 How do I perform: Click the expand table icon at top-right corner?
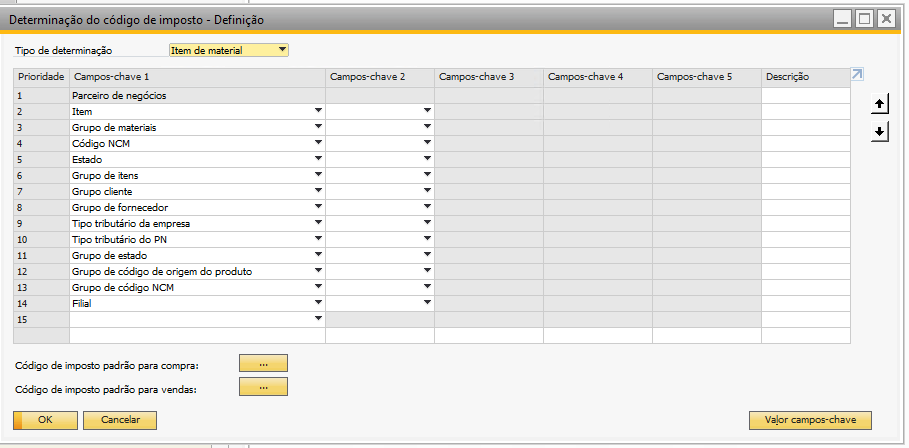tap(857, 74)
